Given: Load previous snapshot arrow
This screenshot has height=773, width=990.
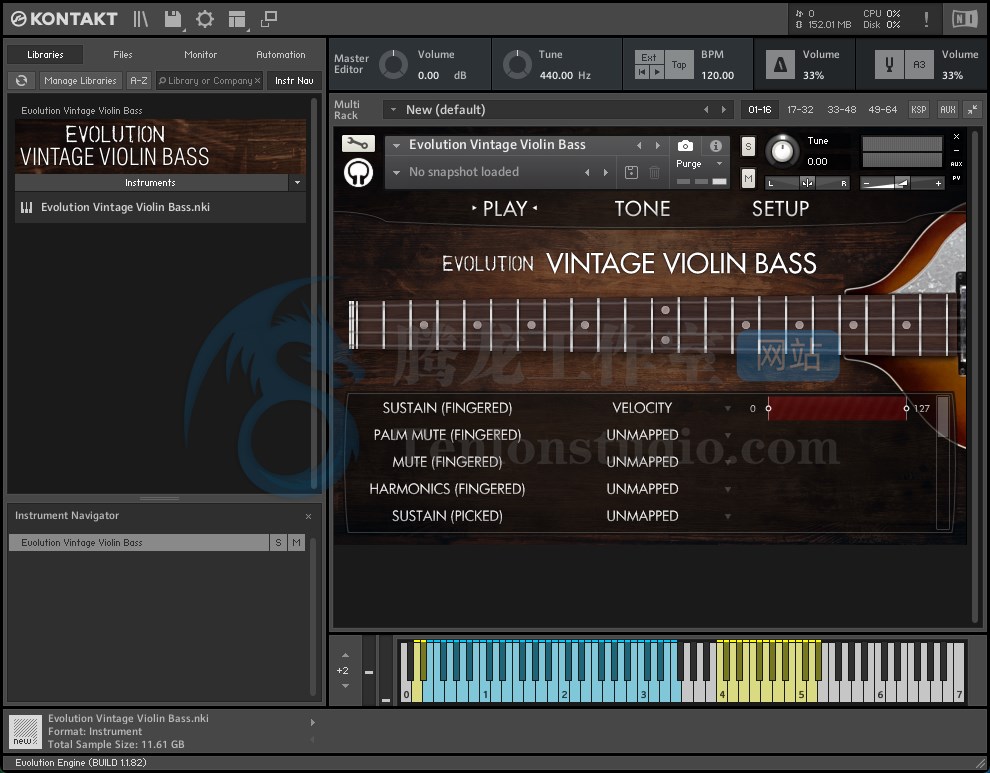Looking at the screenshot, I should point(587,172).
